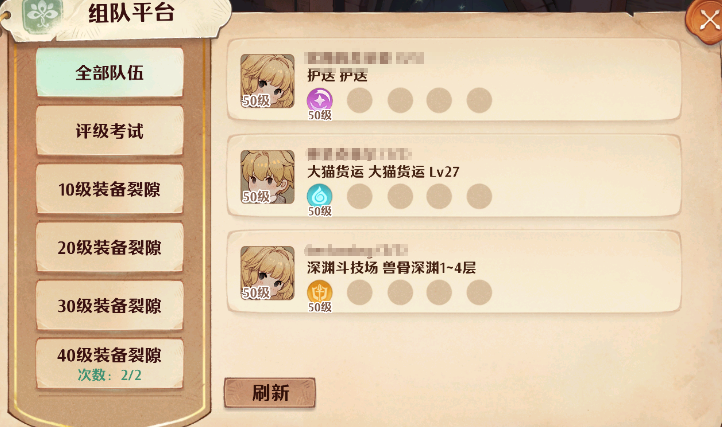Open the 护送 team leader avatar

(267, 81)
